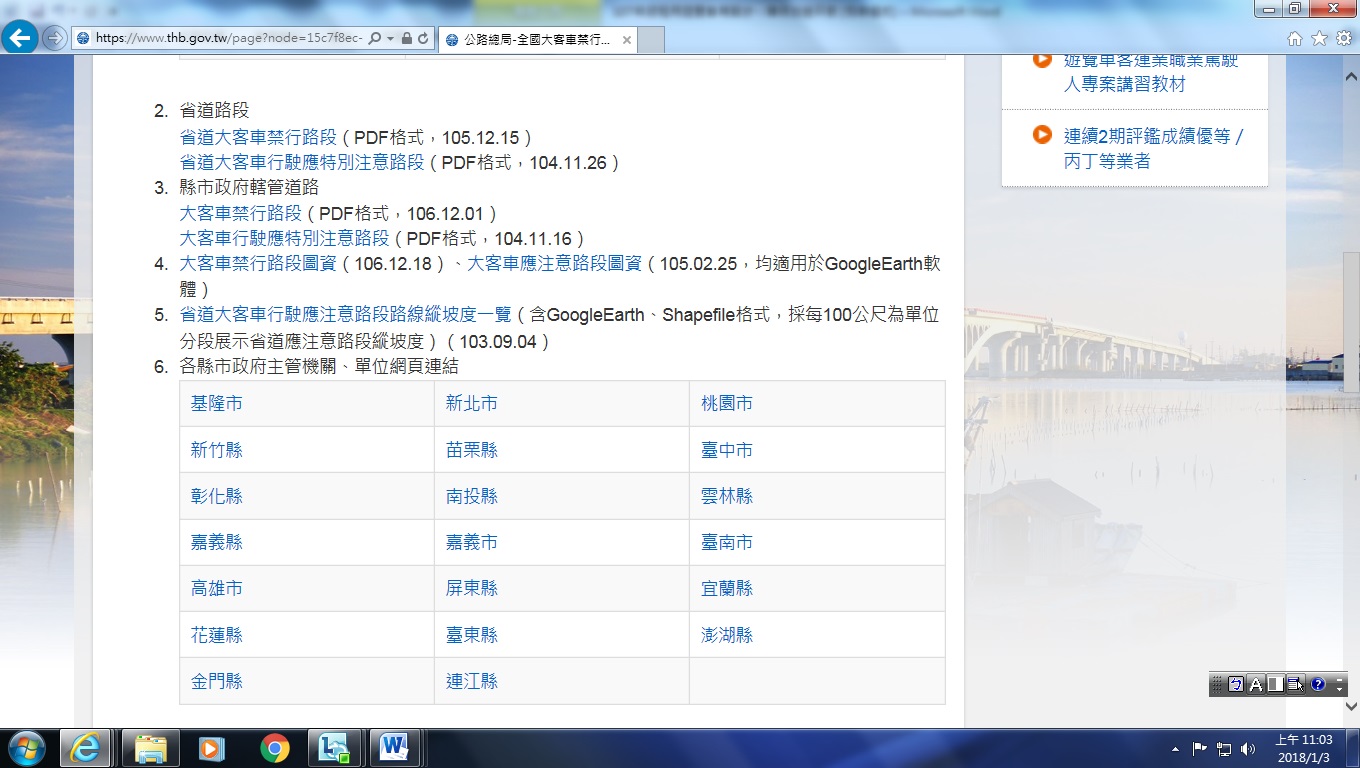
Task: Toggle the IME half/full-width shape button
Action: [1275, 684]
